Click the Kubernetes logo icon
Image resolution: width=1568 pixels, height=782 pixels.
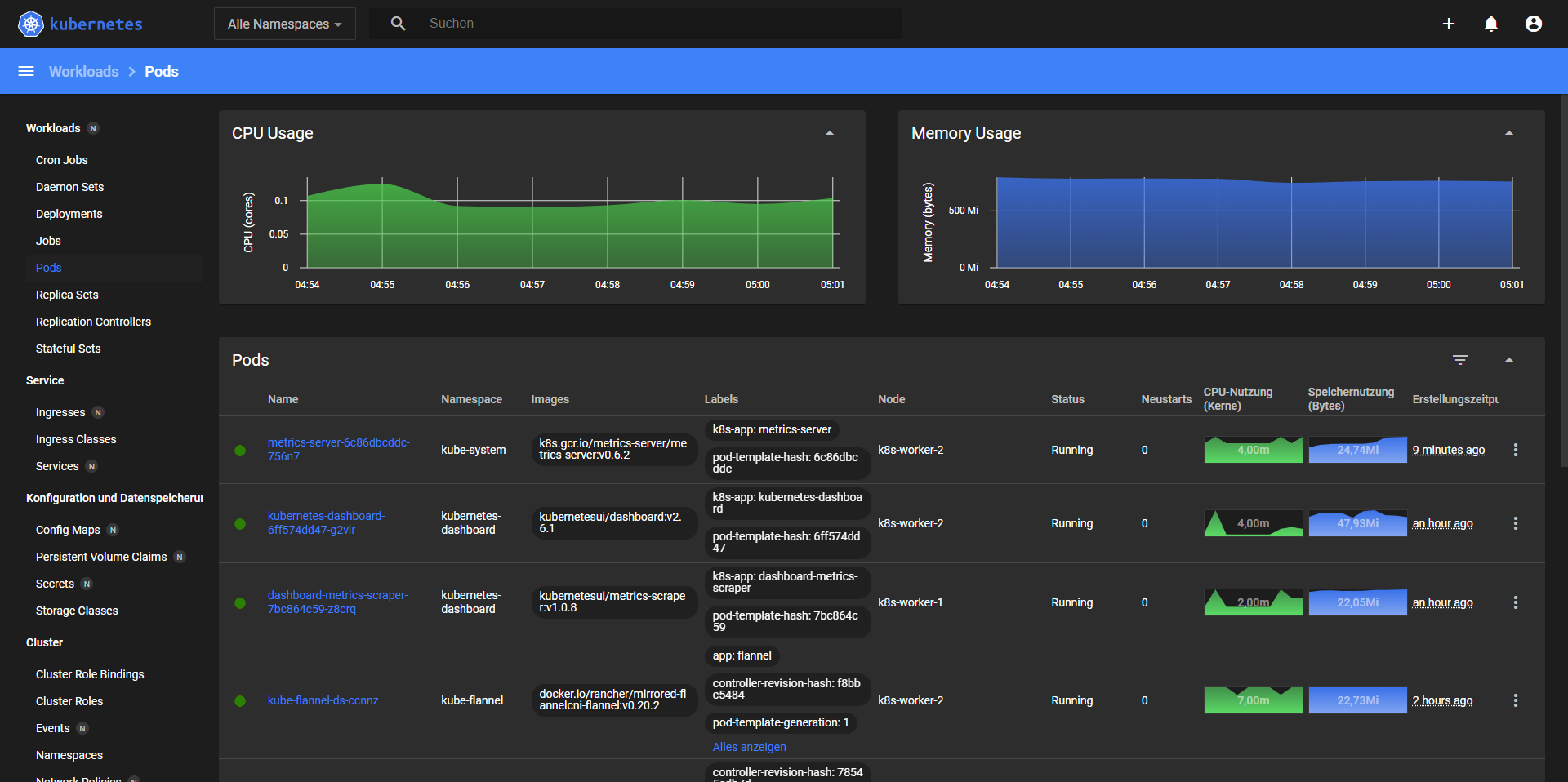coord(31,24)
